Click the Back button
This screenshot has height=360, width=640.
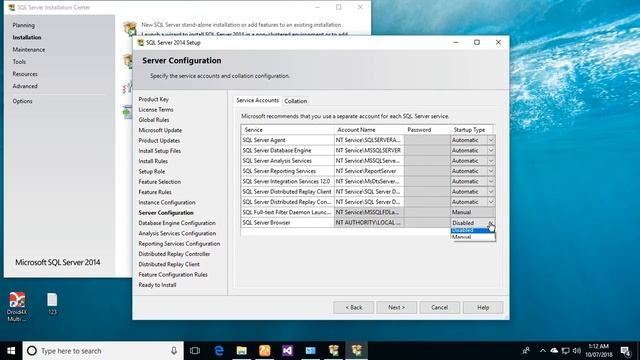pos(353,307)
